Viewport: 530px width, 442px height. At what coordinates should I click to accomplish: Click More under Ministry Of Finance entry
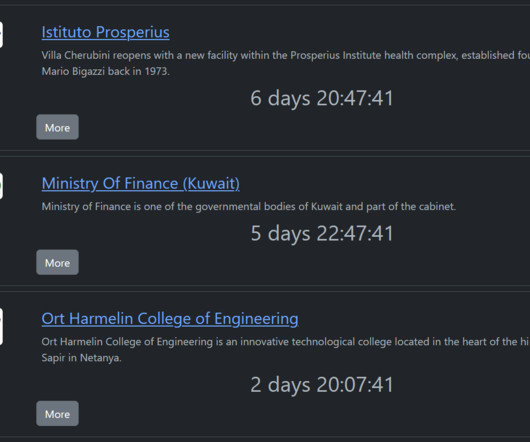click(x=57, y=262)
